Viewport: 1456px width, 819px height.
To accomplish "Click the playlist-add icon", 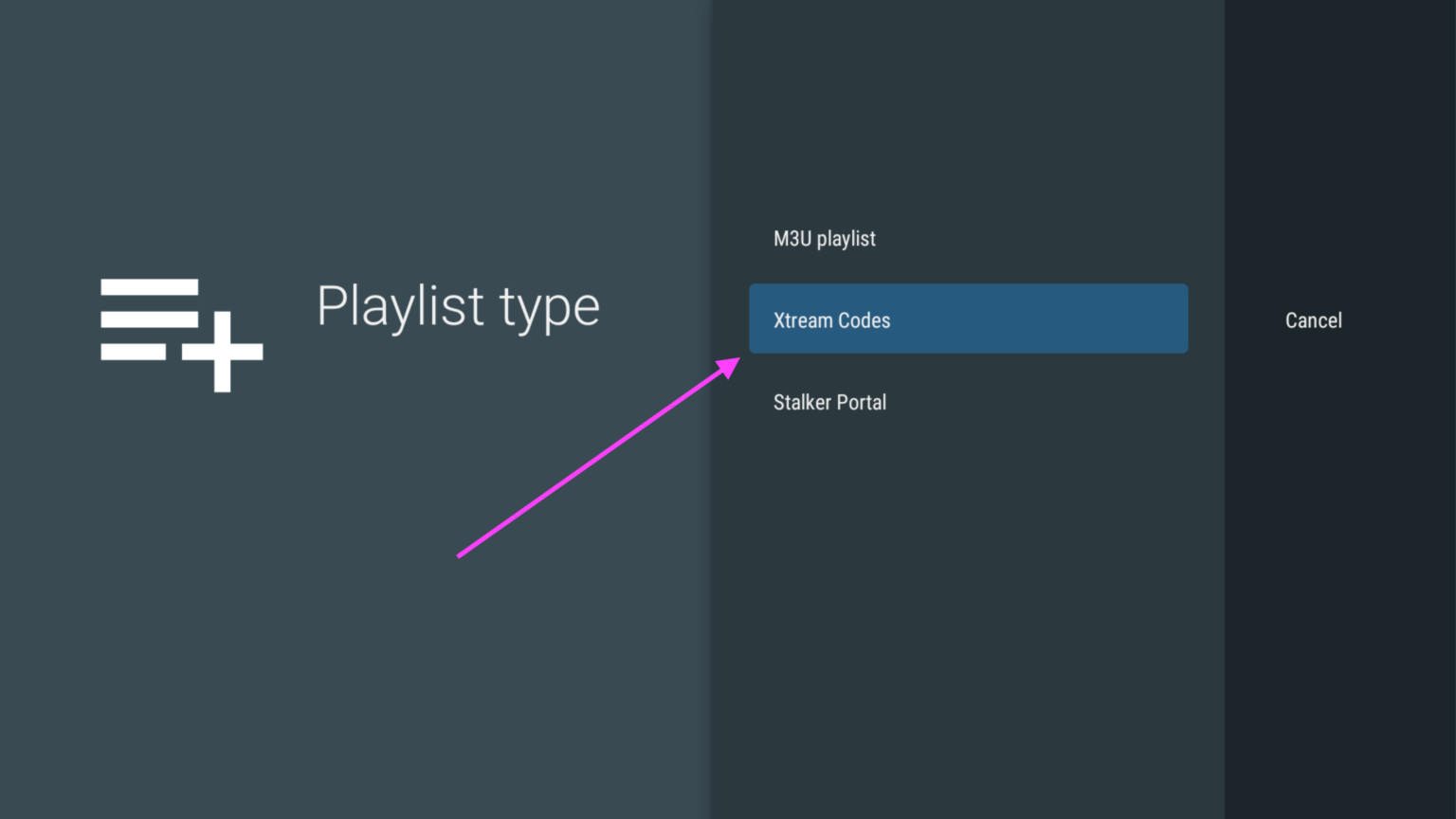I will (180, 334).
